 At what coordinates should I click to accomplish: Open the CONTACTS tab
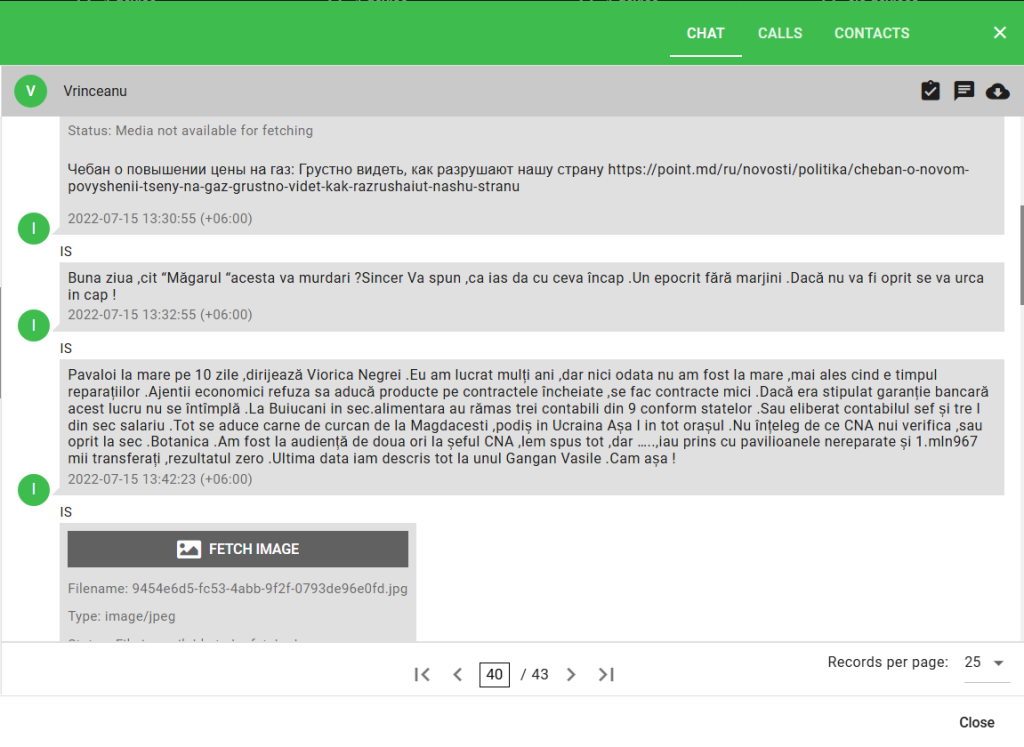[x=871, y=33]
